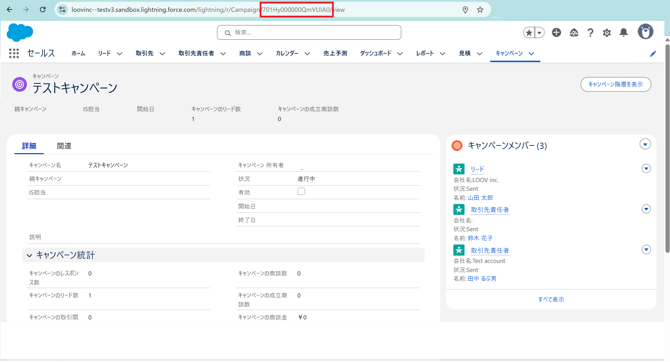Click the browser forward arrow
This screenshot has height=362, width=670.
click(26, 9)
